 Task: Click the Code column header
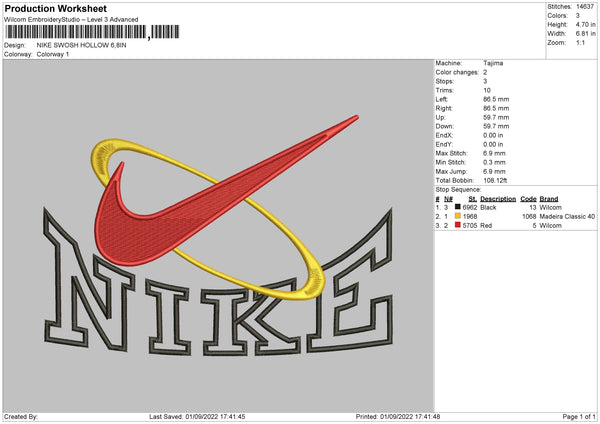[528, 199]
